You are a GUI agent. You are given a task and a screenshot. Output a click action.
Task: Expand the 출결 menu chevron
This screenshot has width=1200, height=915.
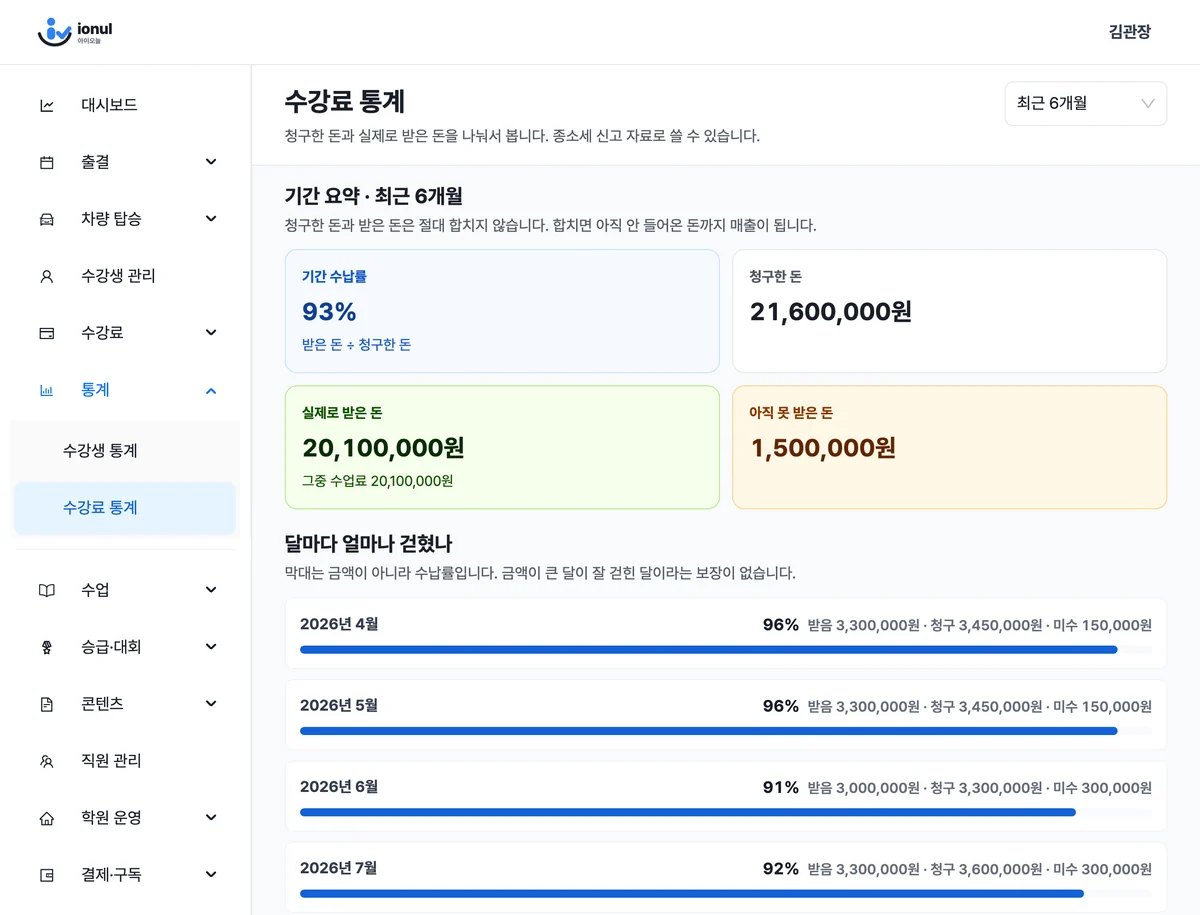coord(211,162)
